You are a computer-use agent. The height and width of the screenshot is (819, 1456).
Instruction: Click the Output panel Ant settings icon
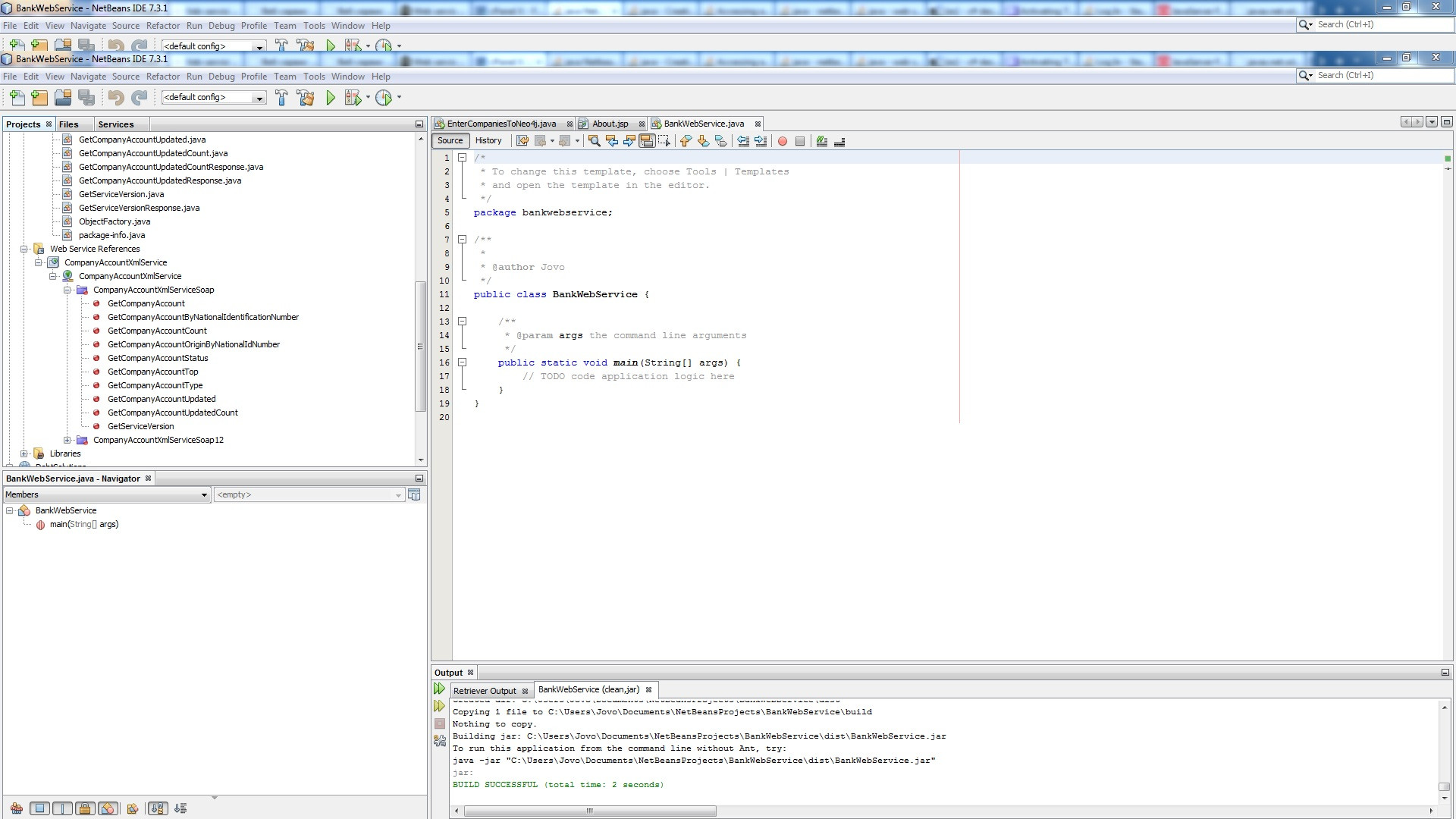[439, 741]
